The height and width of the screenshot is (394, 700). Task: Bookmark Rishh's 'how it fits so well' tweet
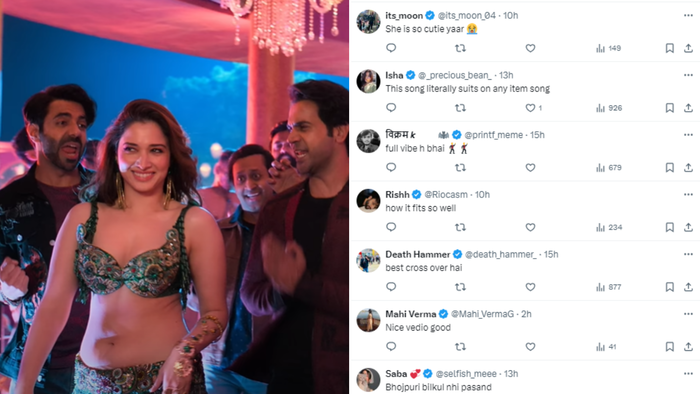click(670, 228)
